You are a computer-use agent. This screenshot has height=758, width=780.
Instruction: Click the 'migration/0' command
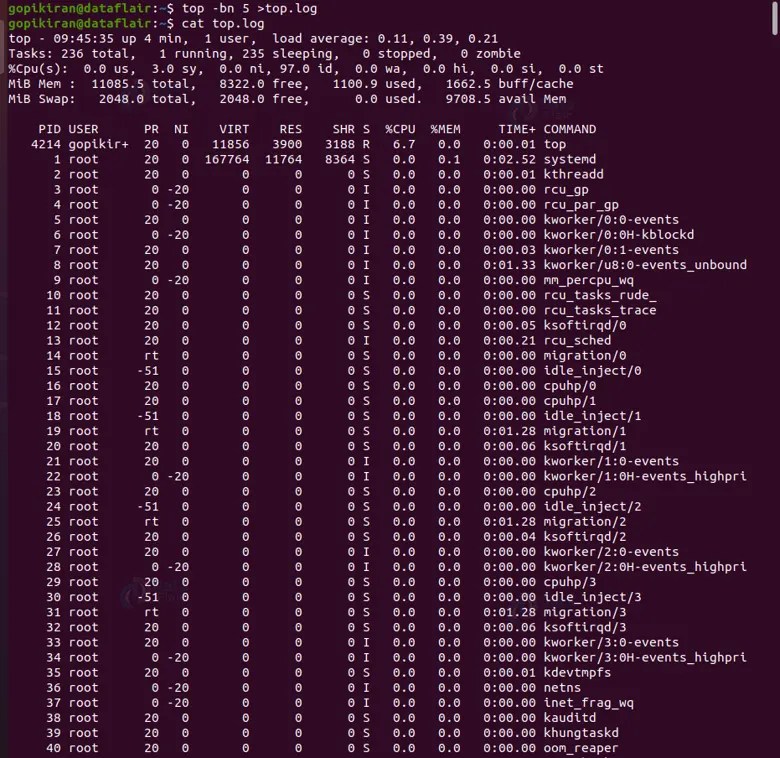pyautogui.click(x=585, y=356)
